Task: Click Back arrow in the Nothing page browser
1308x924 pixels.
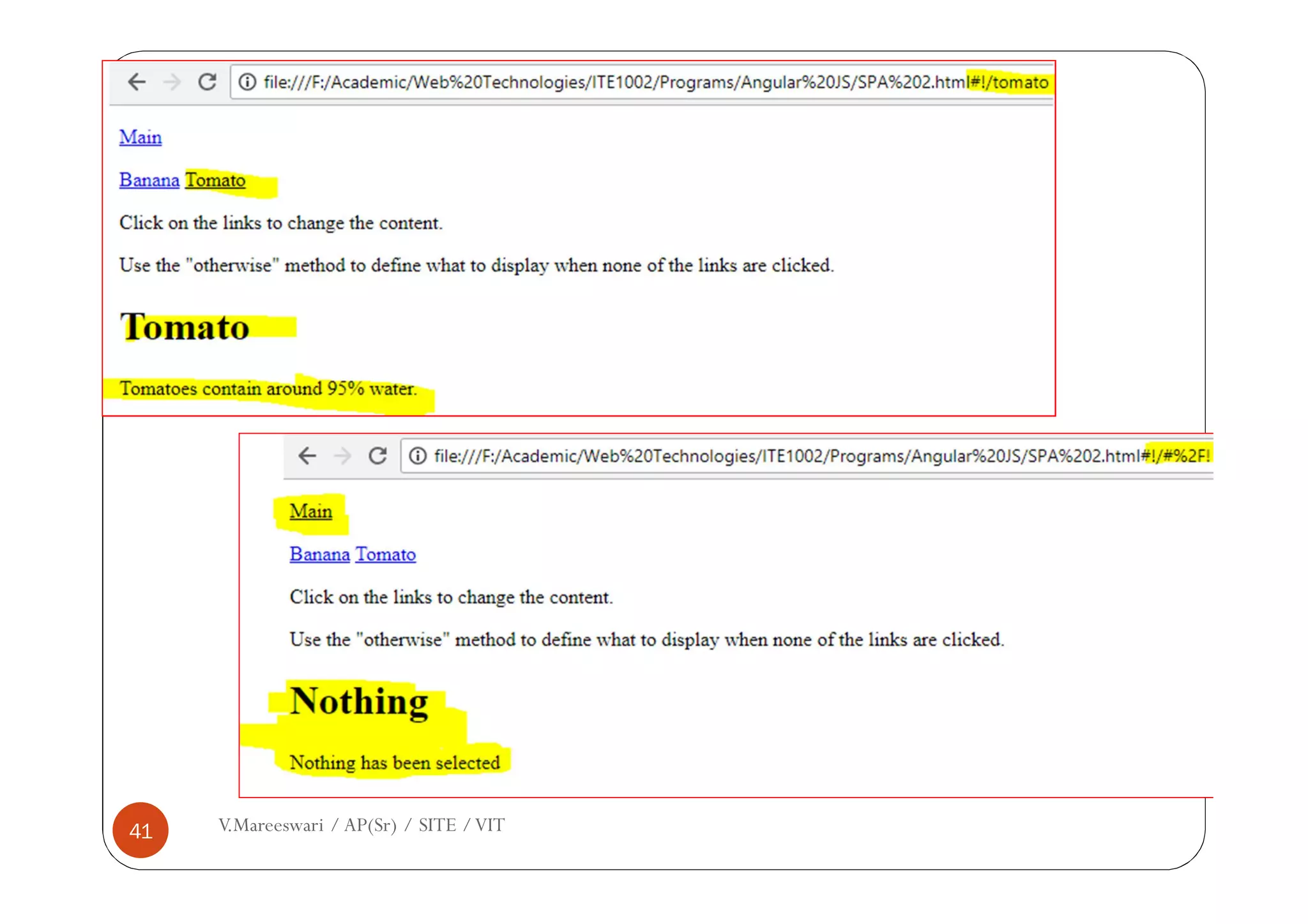Action: point(307,455)
